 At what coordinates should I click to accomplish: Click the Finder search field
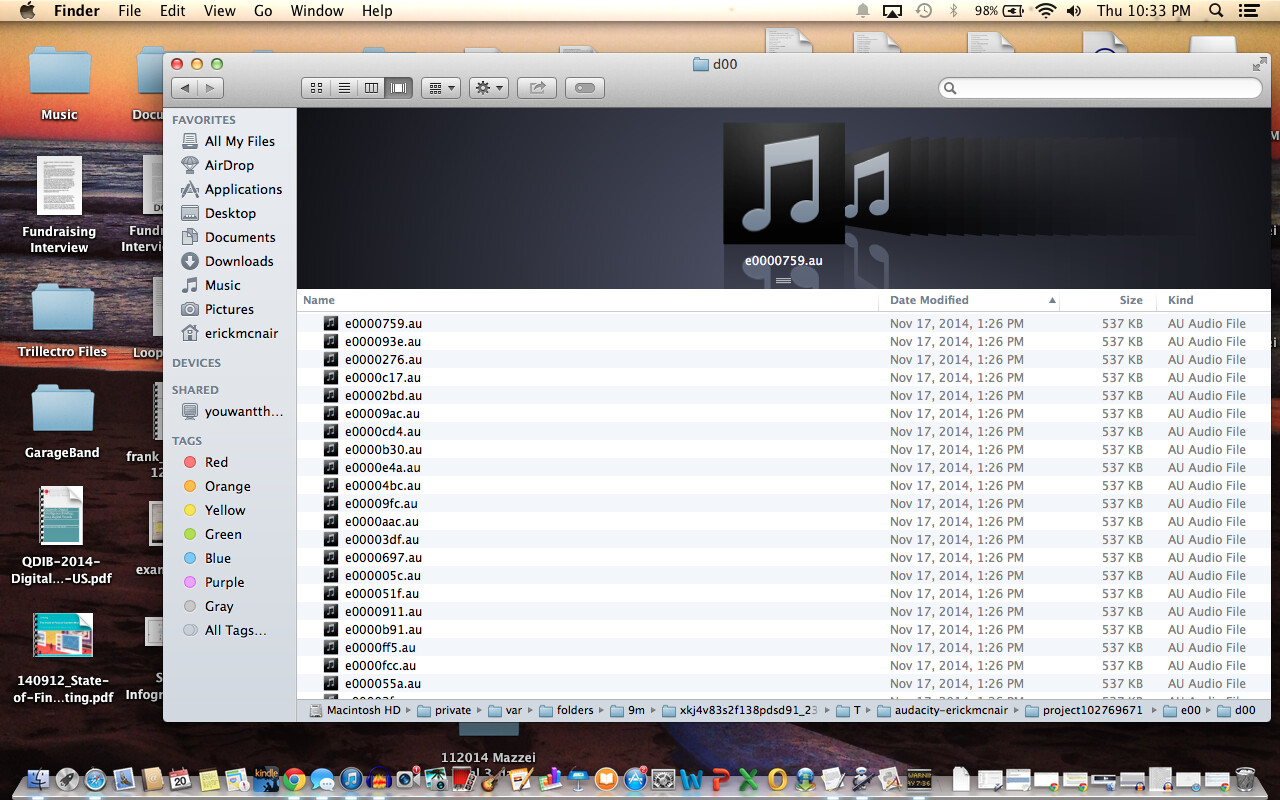(x=1100, y=88)
